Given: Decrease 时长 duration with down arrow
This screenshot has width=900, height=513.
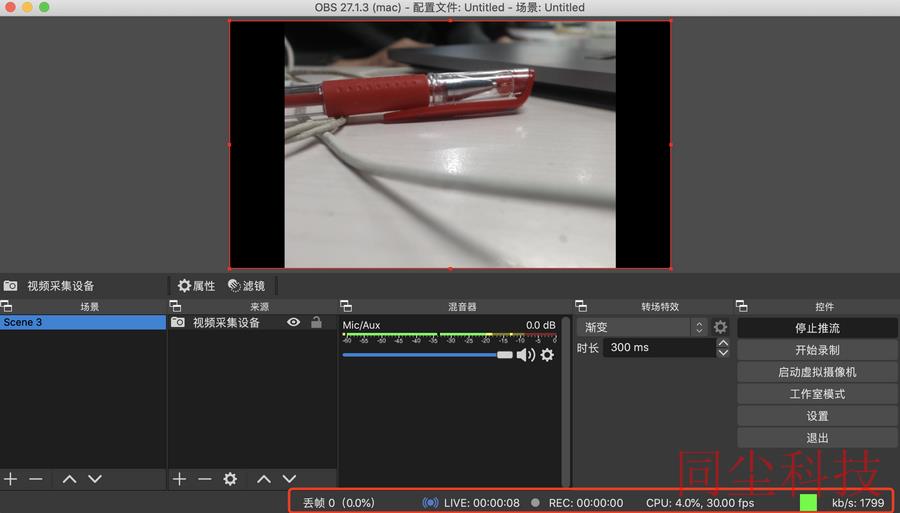Looking at the screenshot, I should click(723, 352).
